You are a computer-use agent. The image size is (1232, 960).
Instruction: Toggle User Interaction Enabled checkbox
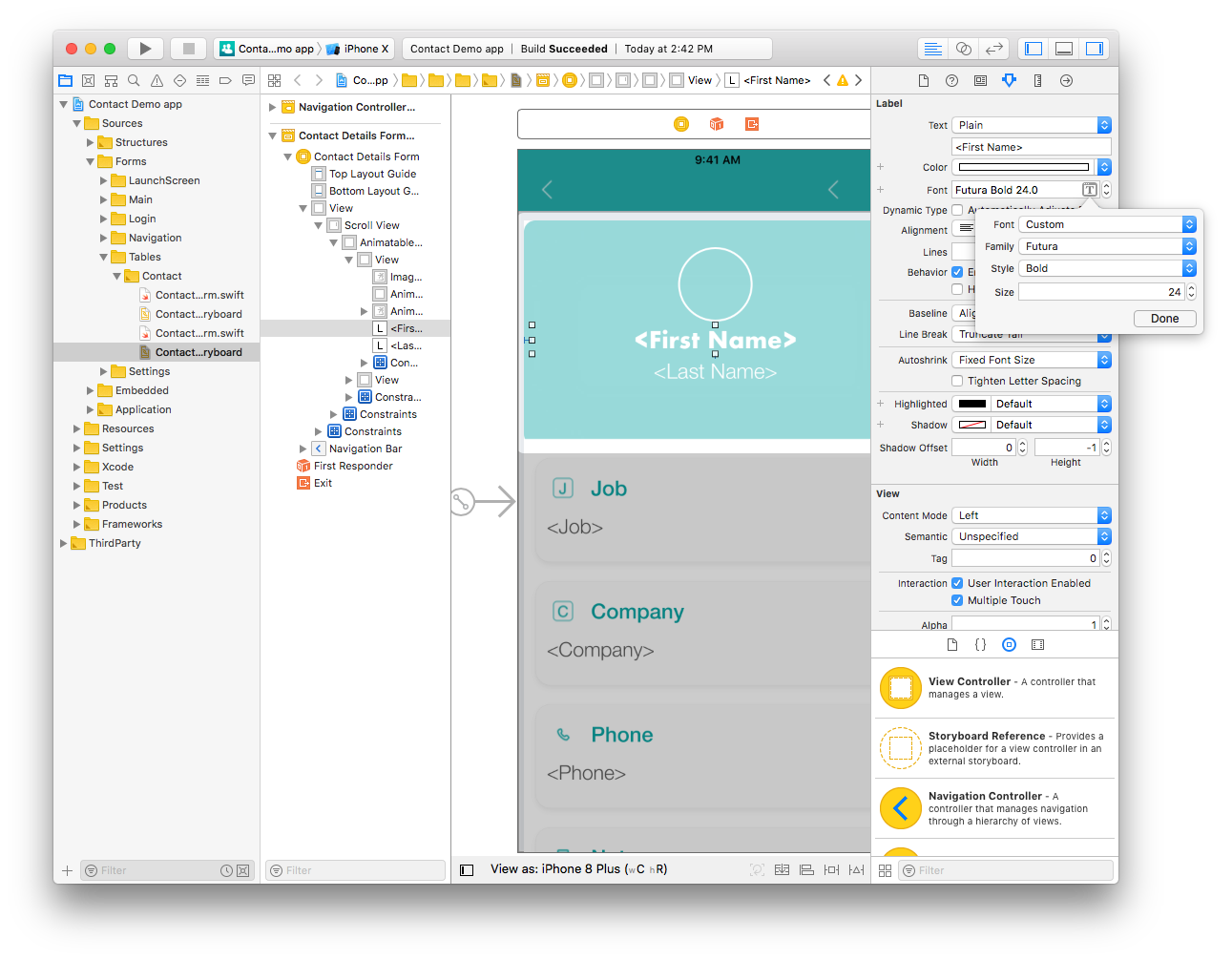click(957, 583)
